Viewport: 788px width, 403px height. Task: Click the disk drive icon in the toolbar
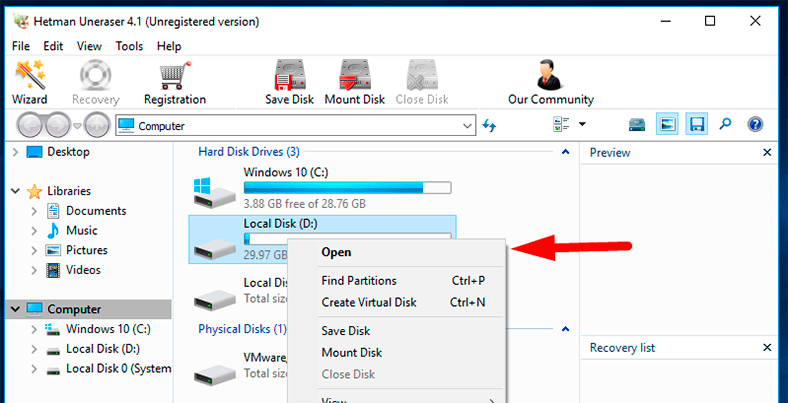[x=637, y=125]
